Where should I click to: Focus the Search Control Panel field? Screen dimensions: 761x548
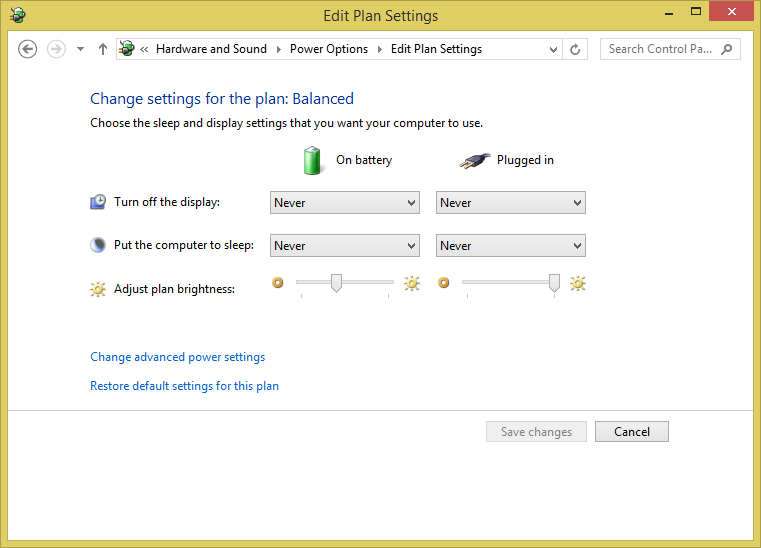click(670, 49)
